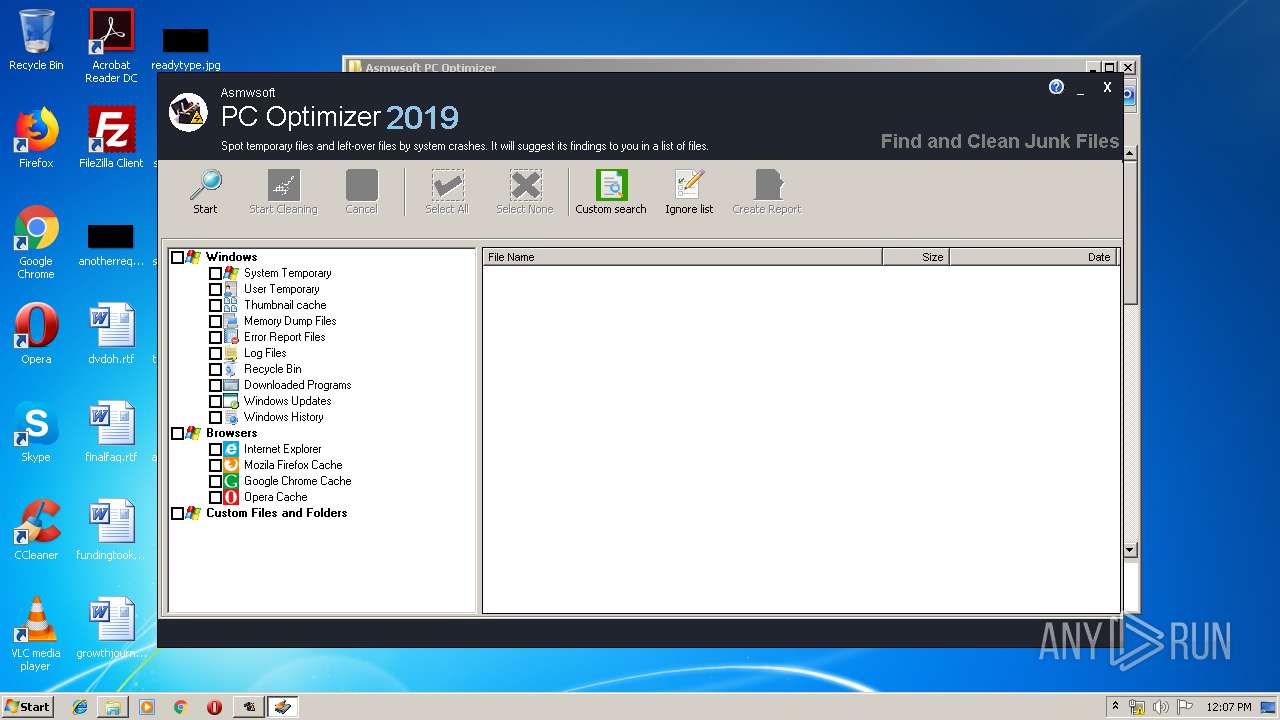Open the Windows Start menu
The width and height of the screenshot is (1280, 720).
(x=28, y=706)
